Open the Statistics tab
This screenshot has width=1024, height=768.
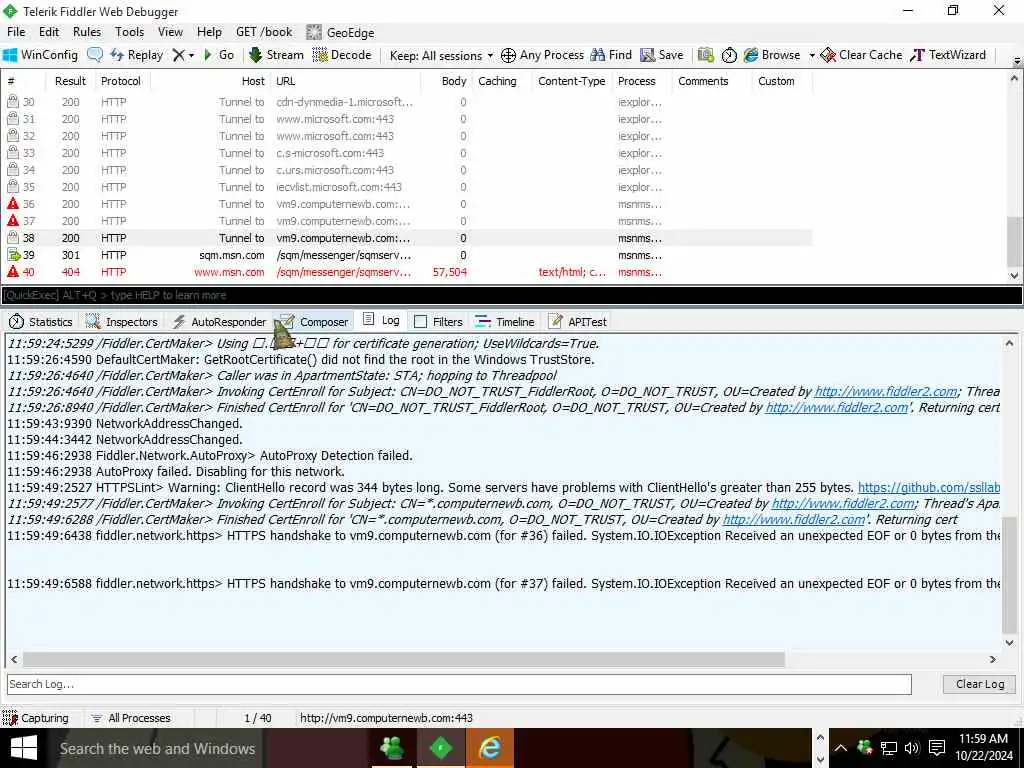pyautogui.click(x=40, y=321)
